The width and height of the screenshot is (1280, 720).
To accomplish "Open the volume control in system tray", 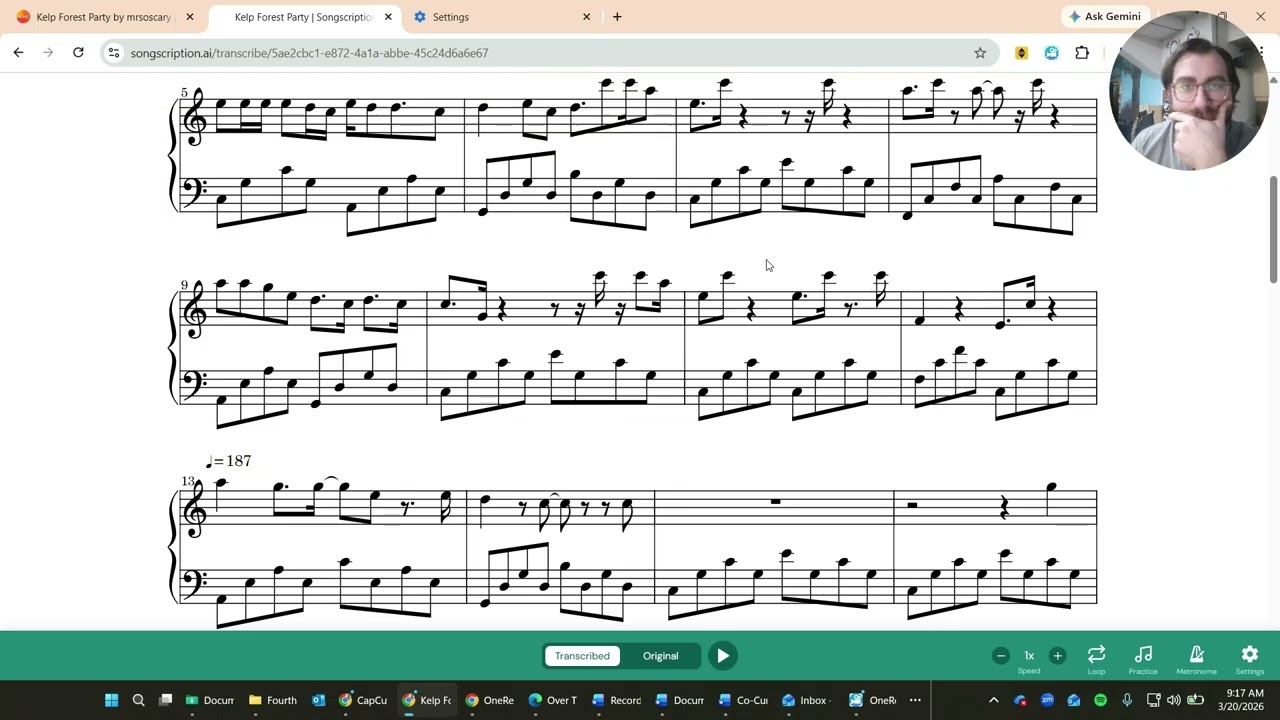I will pyautogui.click(x=1173, y=700).
